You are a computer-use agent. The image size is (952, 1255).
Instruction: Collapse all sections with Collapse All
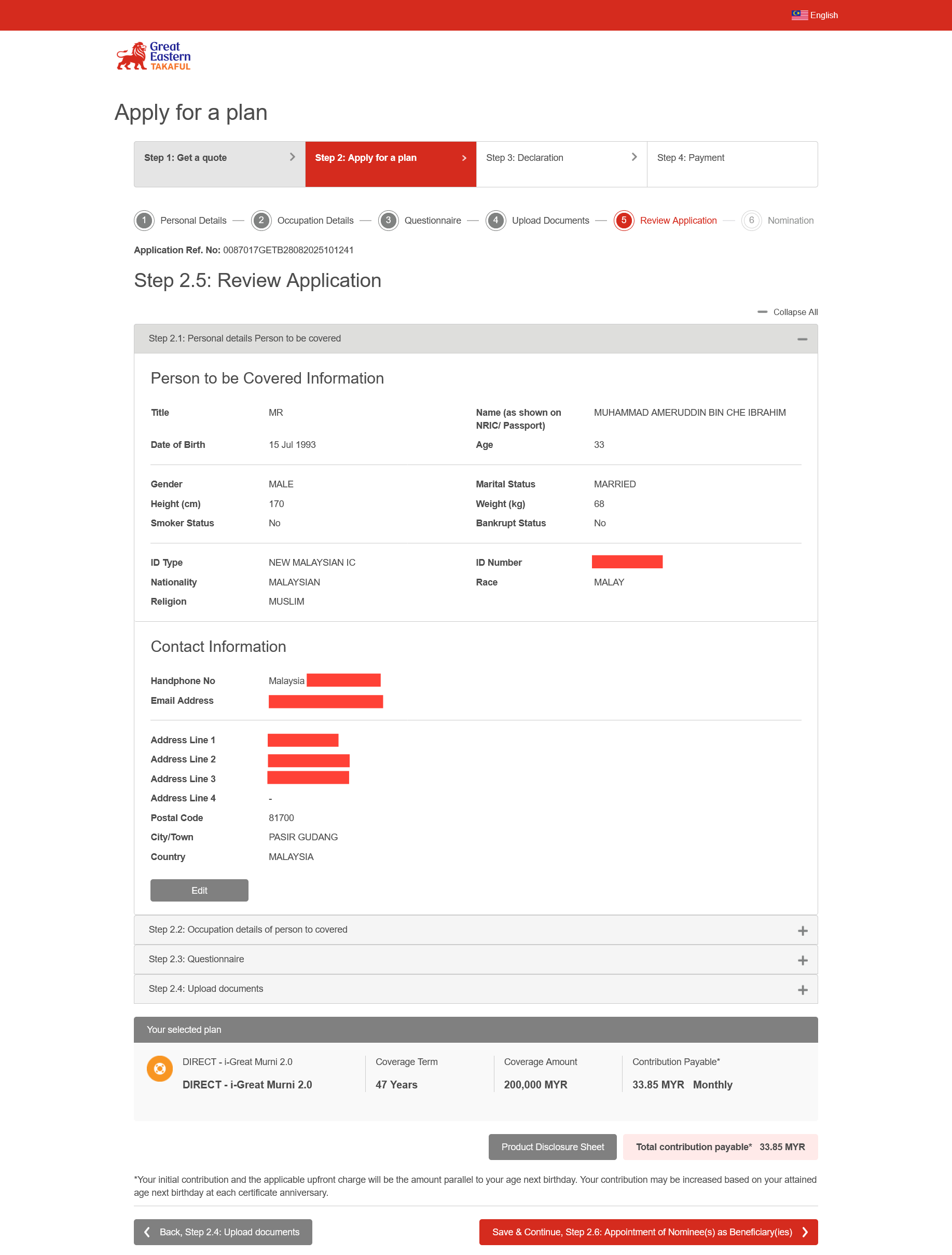pos(795,312)
